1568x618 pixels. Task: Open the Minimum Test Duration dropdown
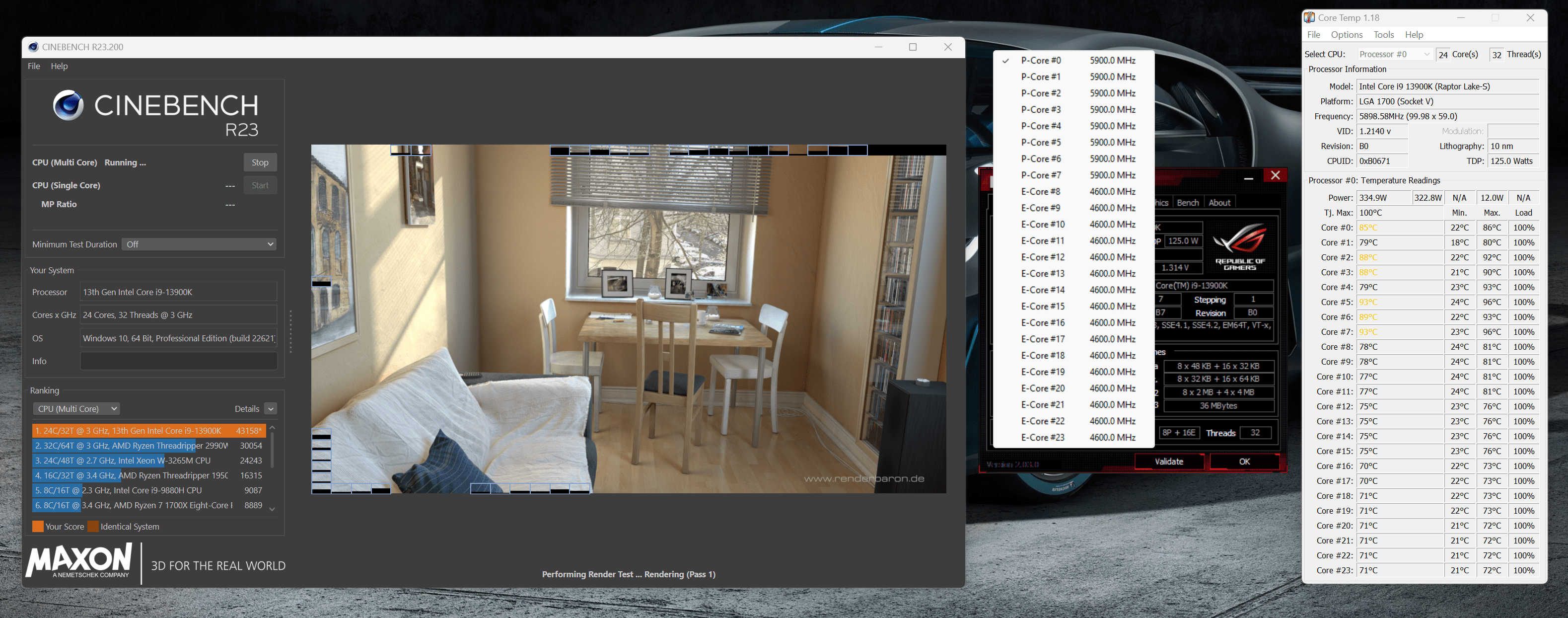coord(199,244)
